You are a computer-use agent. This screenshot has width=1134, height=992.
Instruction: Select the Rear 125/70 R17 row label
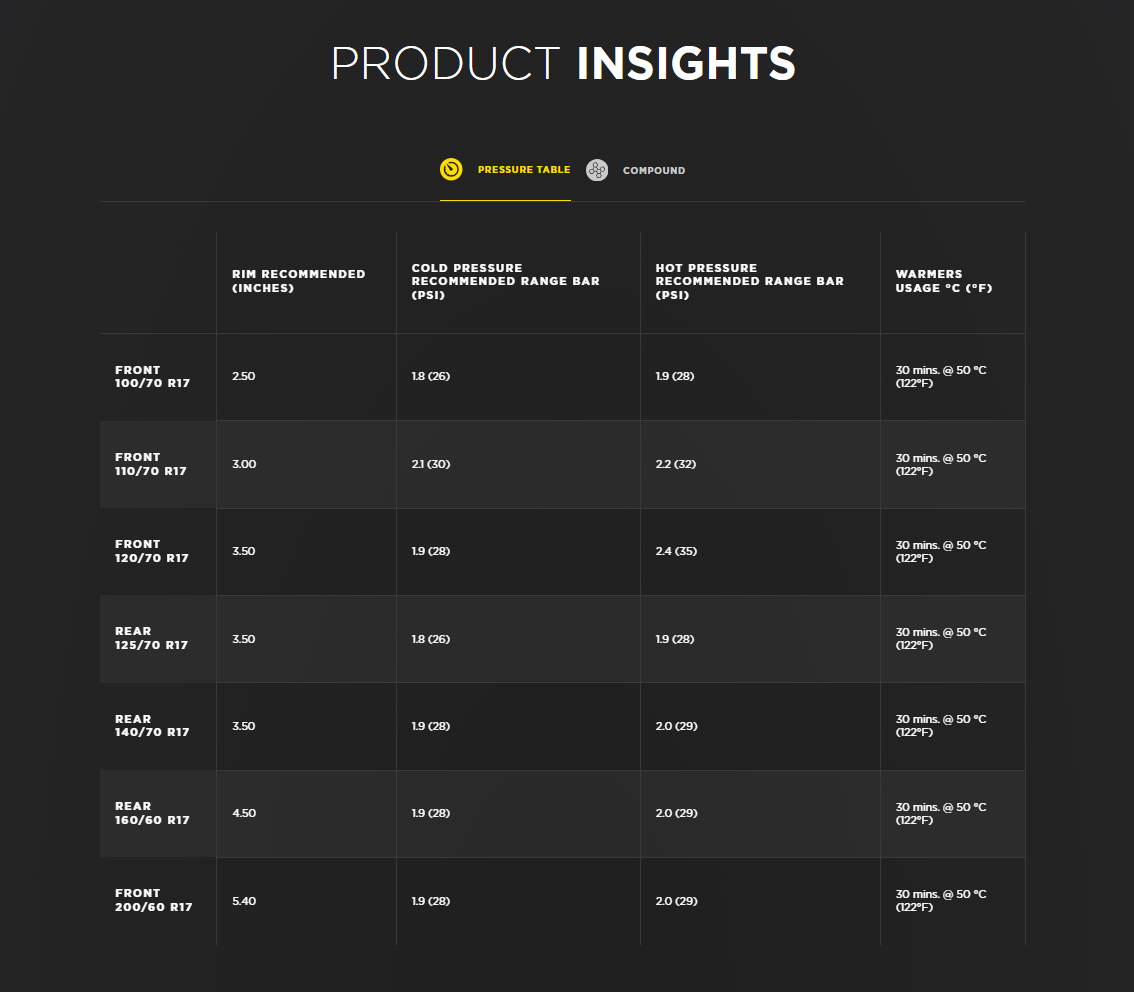(x=152, y=638)
